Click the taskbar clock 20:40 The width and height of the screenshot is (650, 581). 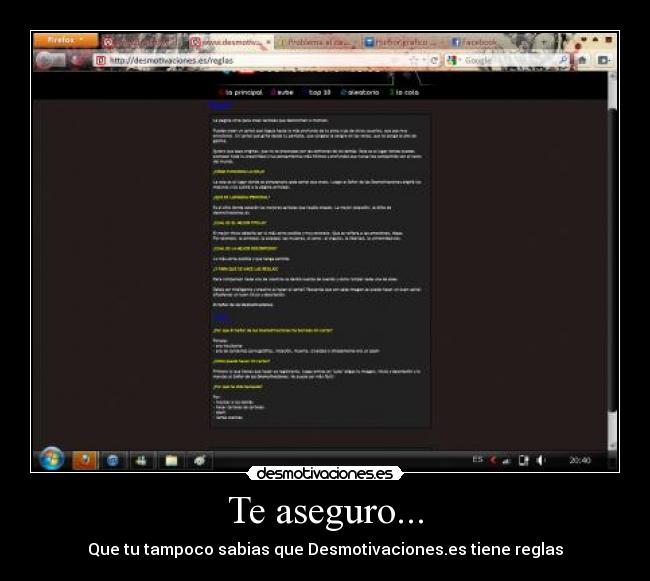[580, 460]
